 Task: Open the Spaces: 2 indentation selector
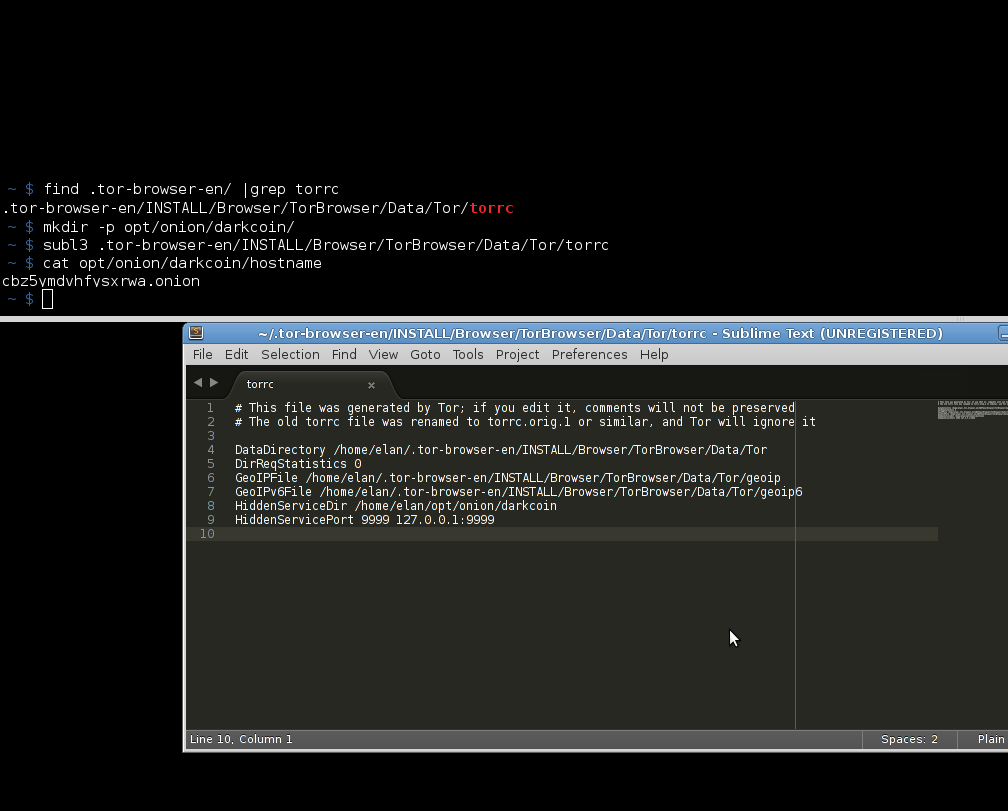pyautogui.click(x=909, y=739)
